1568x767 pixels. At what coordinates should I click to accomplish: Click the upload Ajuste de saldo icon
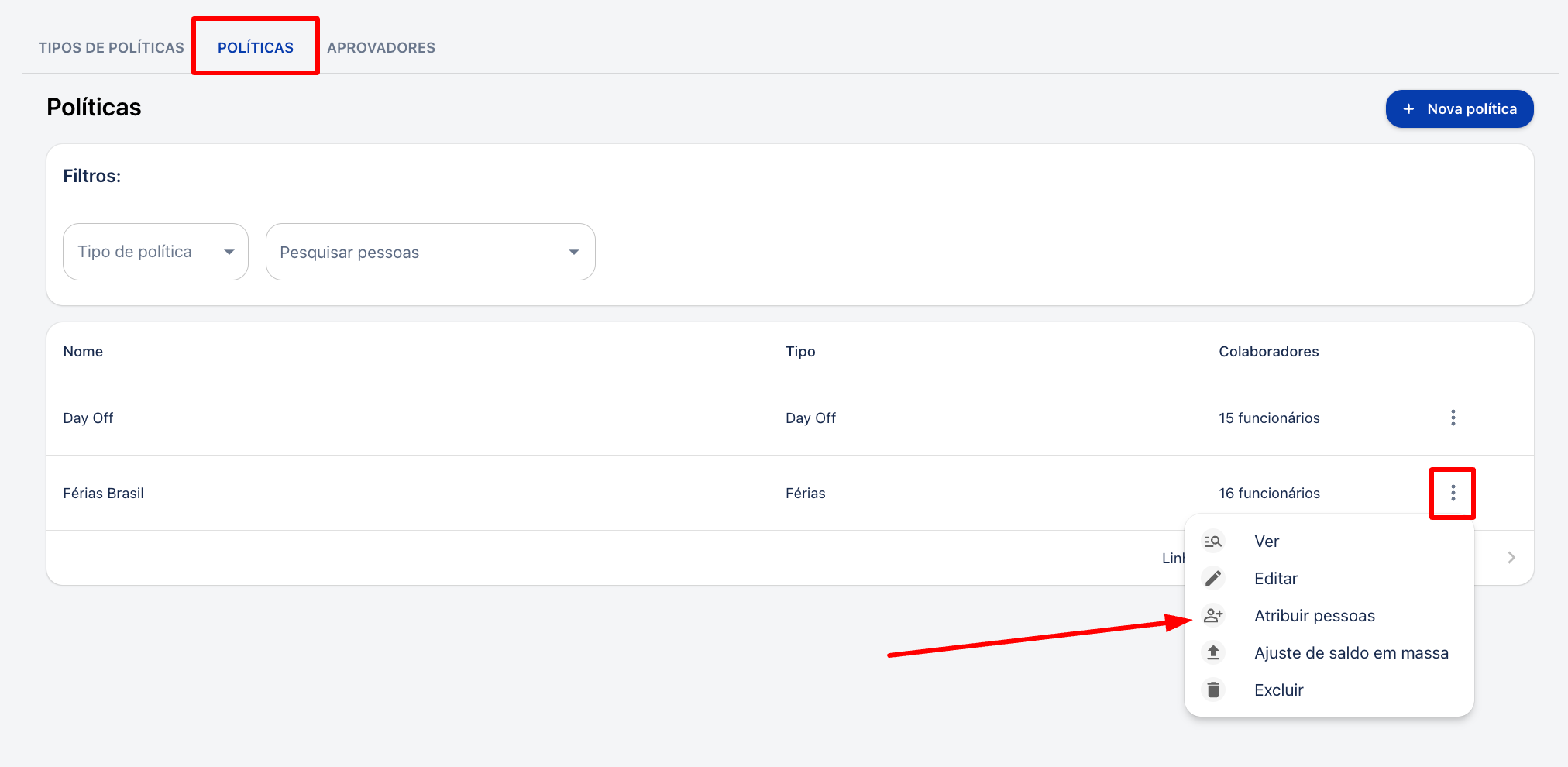tap(1213, 653)
